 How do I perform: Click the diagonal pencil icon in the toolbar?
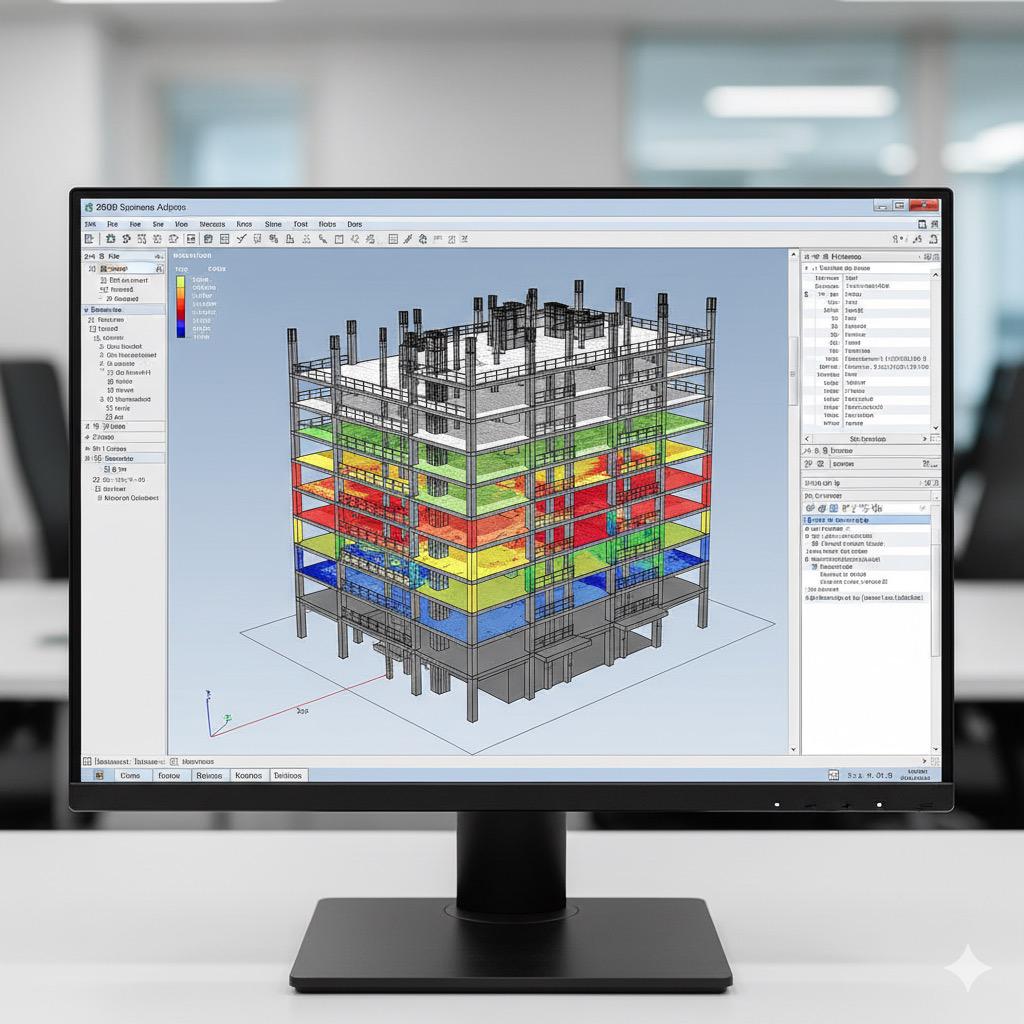(408, 239)
